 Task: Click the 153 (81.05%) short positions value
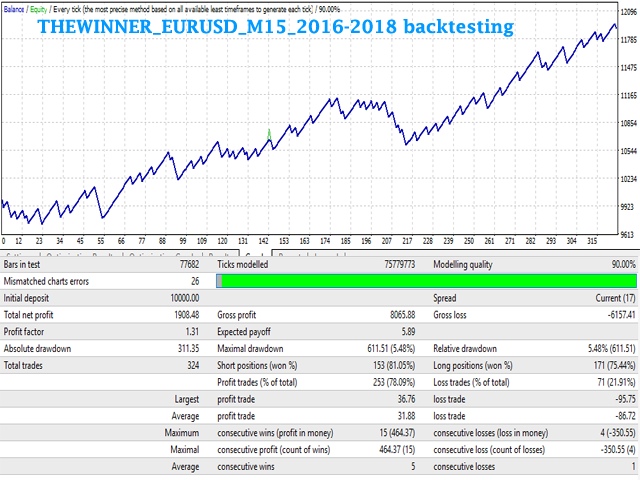tap(394, 365)
